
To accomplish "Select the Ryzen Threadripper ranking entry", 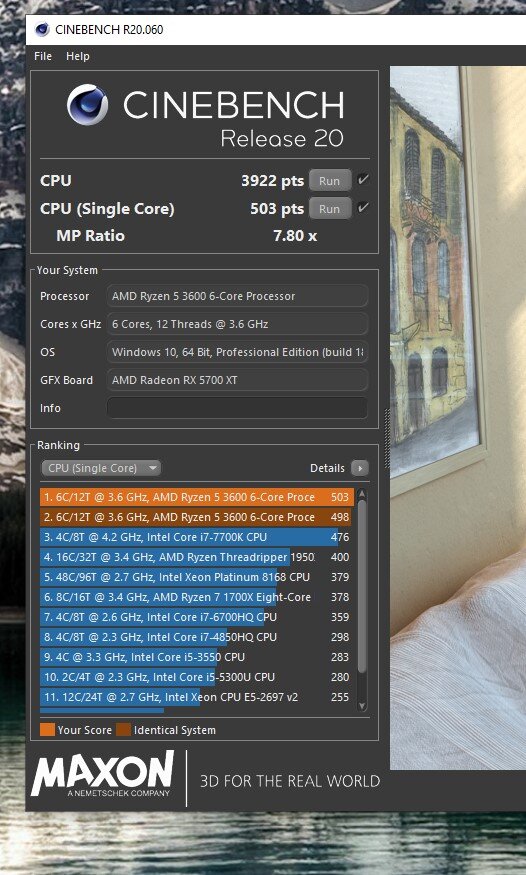I will tap(197, 557).
